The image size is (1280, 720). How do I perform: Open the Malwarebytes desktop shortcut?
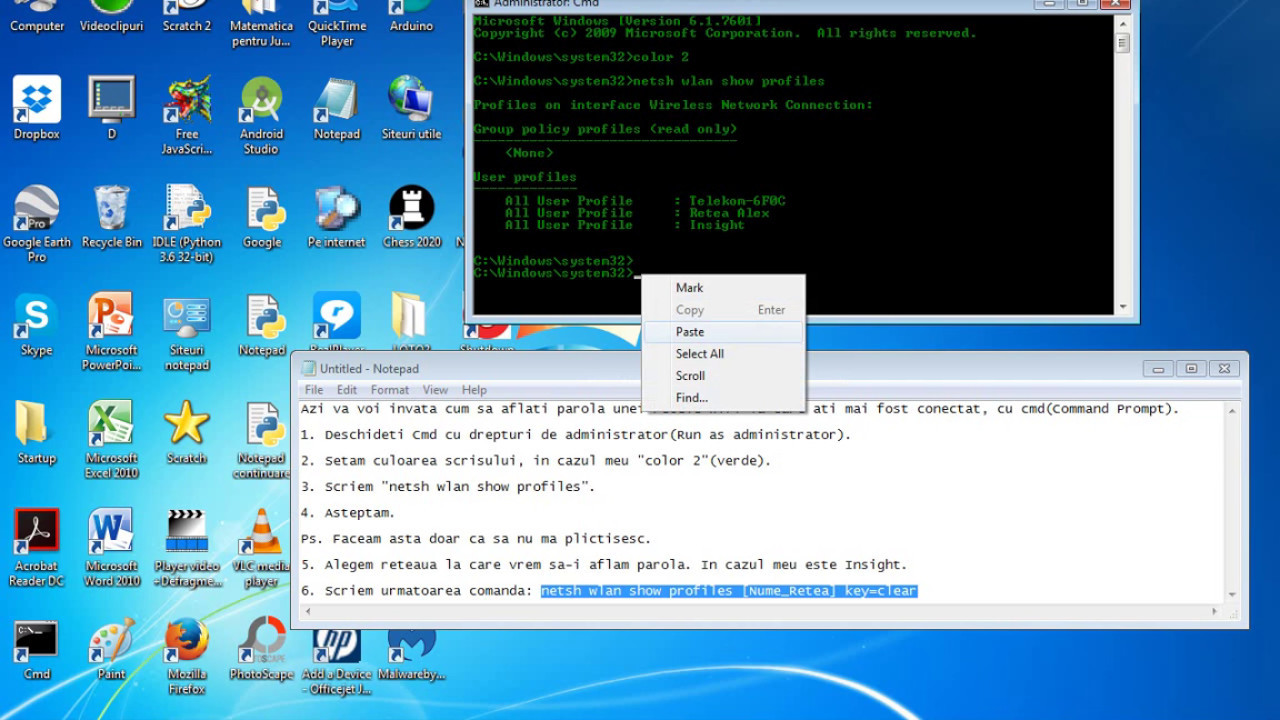pyautogui.click(x=411, y=652)
